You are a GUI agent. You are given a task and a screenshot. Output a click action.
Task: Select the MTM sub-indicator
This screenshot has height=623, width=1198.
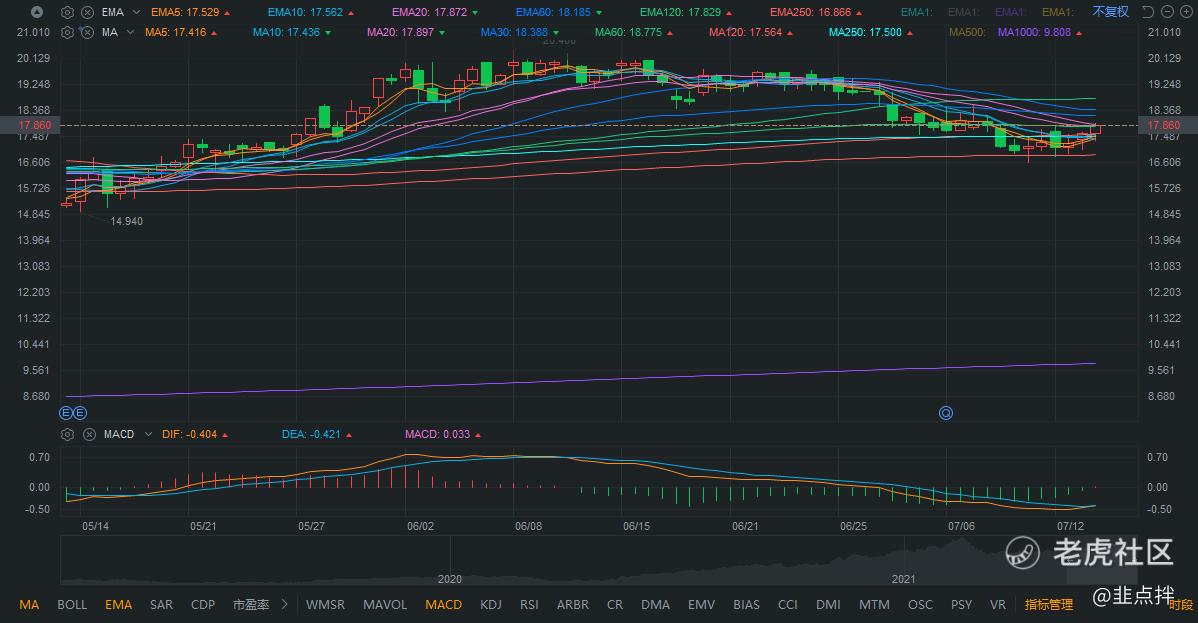pyautogui.click(x=874, y=605)
